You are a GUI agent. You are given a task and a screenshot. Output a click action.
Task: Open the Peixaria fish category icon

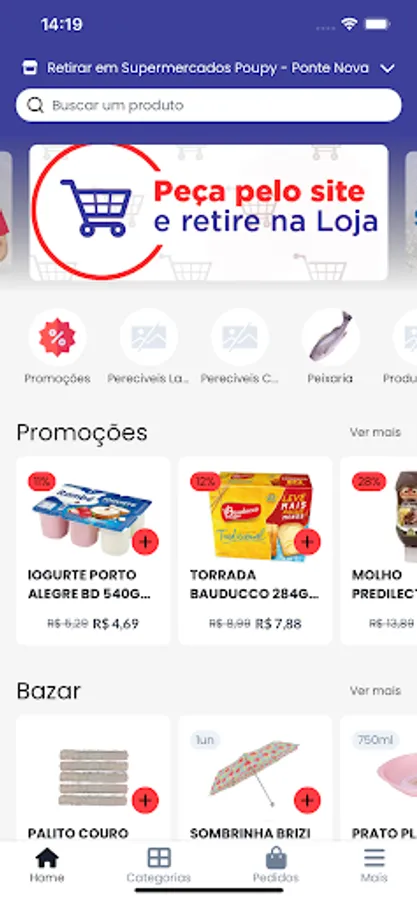click(330, 337)
